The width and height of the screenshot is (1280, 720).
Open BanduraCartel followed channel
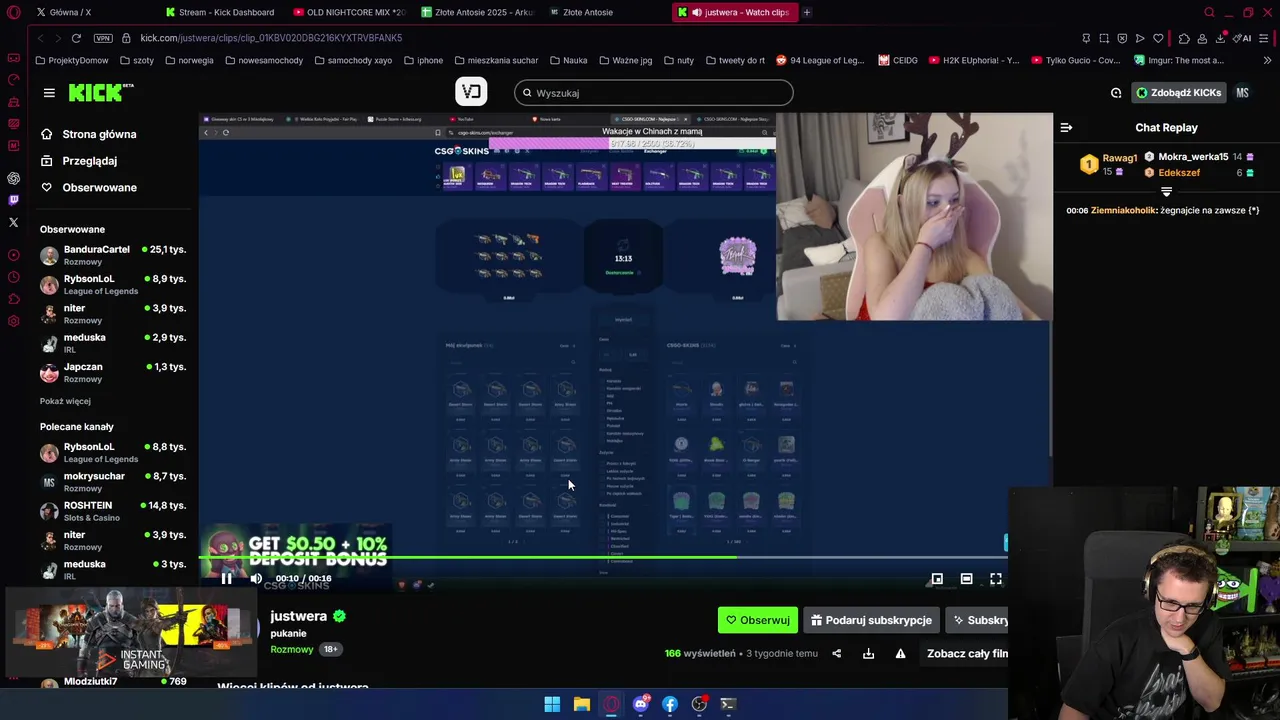pos(113,255)
